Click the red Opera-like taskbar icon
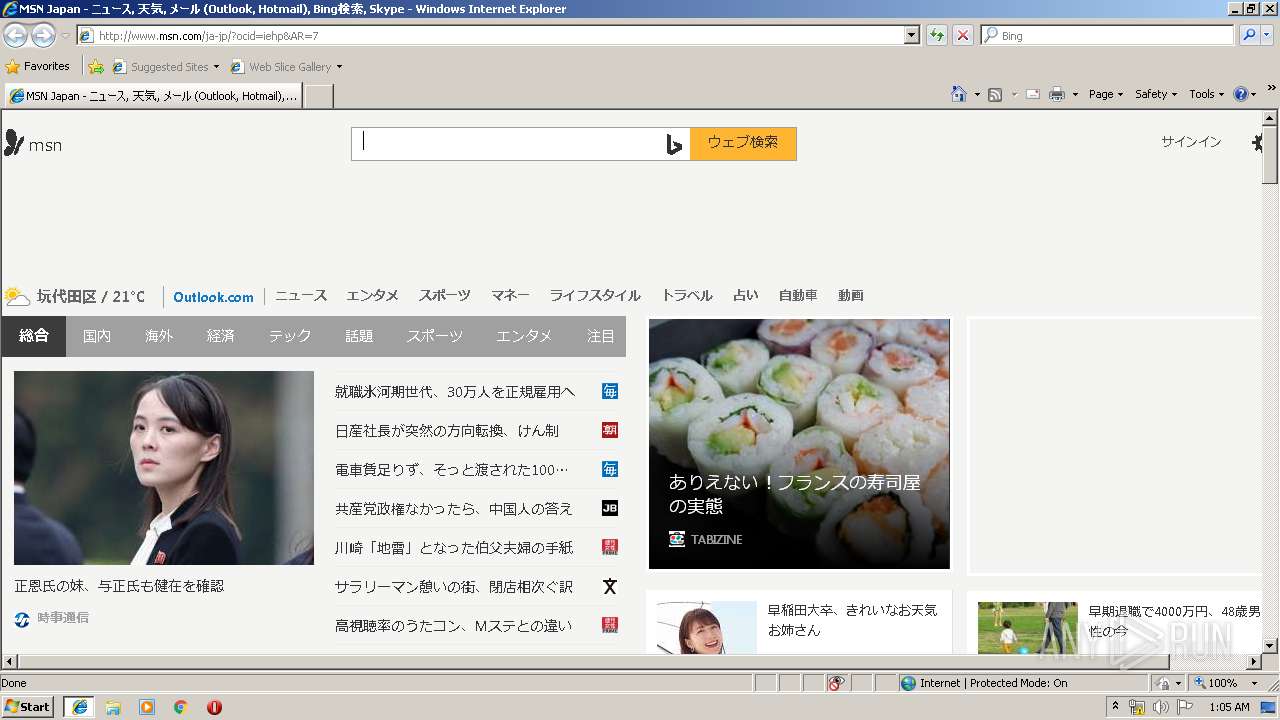Viewport: 1280px width, 720px height. (214, 707)
